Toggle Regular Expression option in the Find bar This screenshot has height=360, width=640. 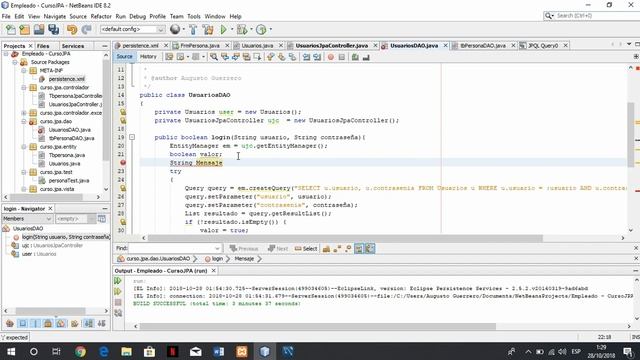pyautogui.click(x=348, y=249)
